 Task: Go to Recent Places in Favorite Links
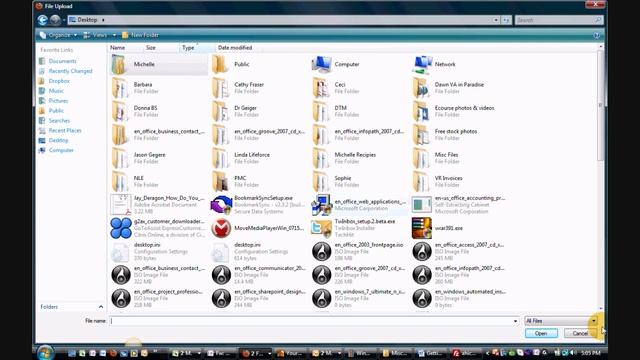pos(65,131)
